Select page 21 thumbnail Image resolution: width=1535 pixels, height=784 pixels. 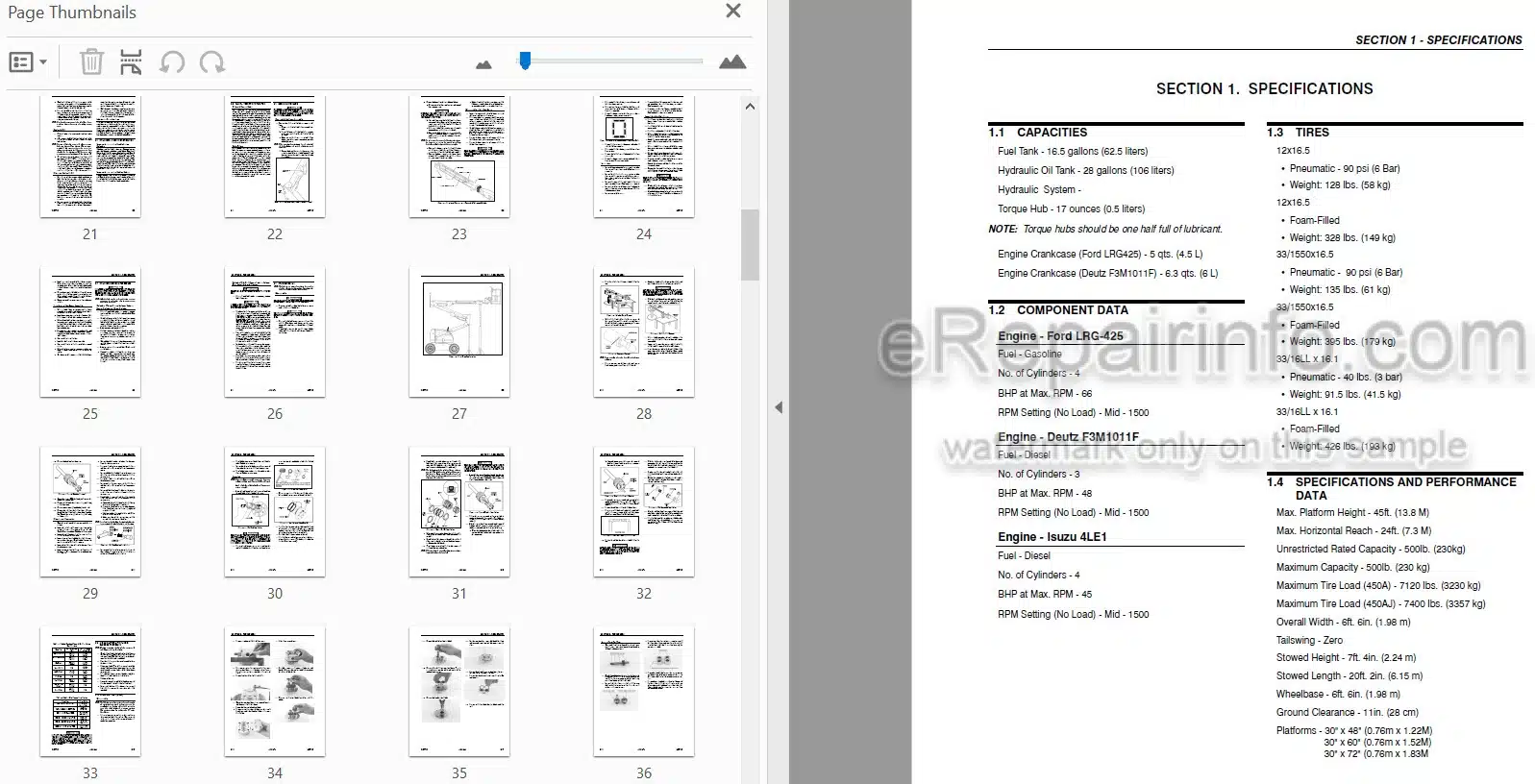click(90, 157)
